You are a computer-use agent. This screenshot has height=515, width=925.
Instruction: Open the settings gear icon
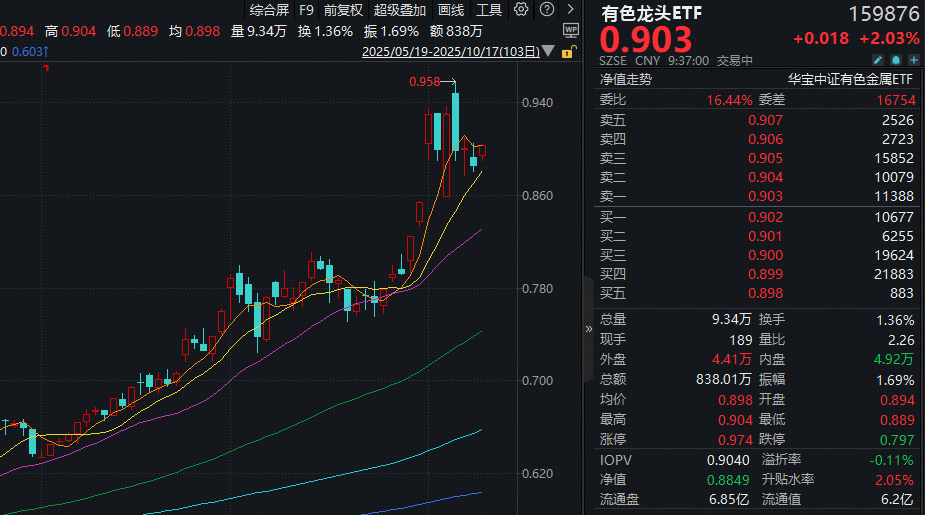coord(521,10)
